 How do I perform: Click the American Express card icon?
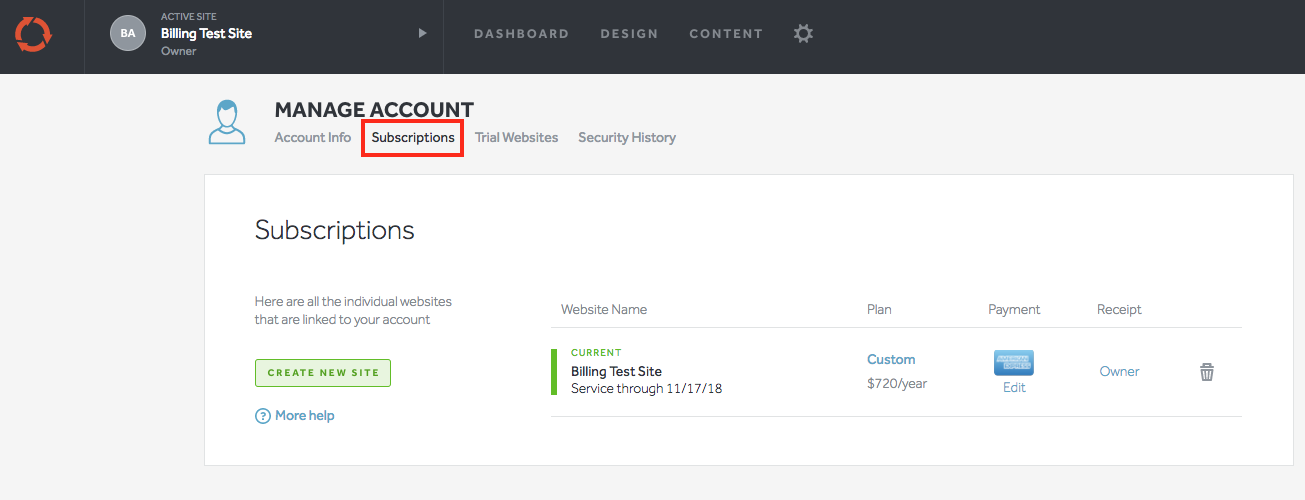click(1013, 363)
